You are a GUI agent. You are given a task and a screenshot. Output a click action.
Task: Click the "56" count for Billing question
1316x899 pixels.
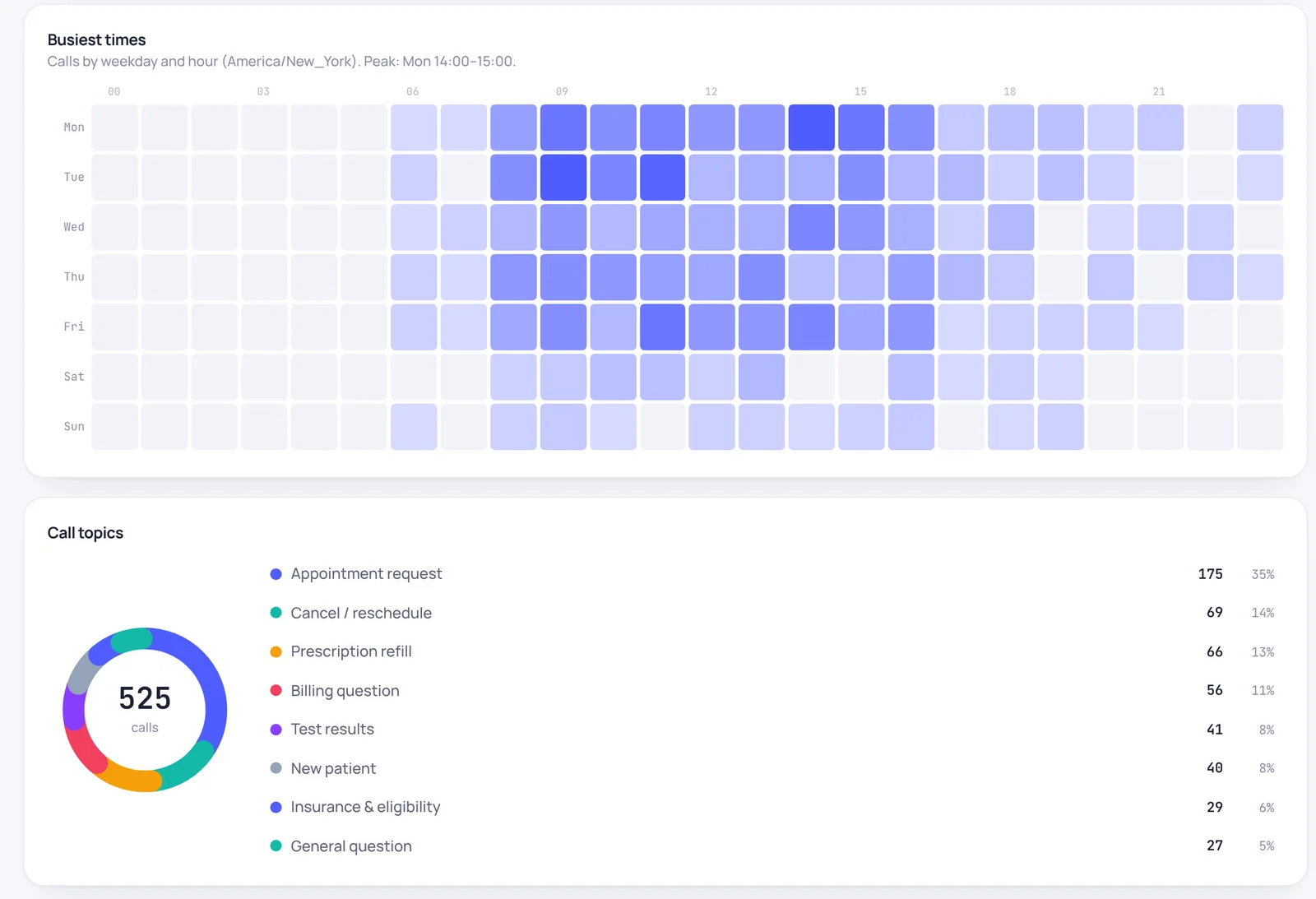1215,690
